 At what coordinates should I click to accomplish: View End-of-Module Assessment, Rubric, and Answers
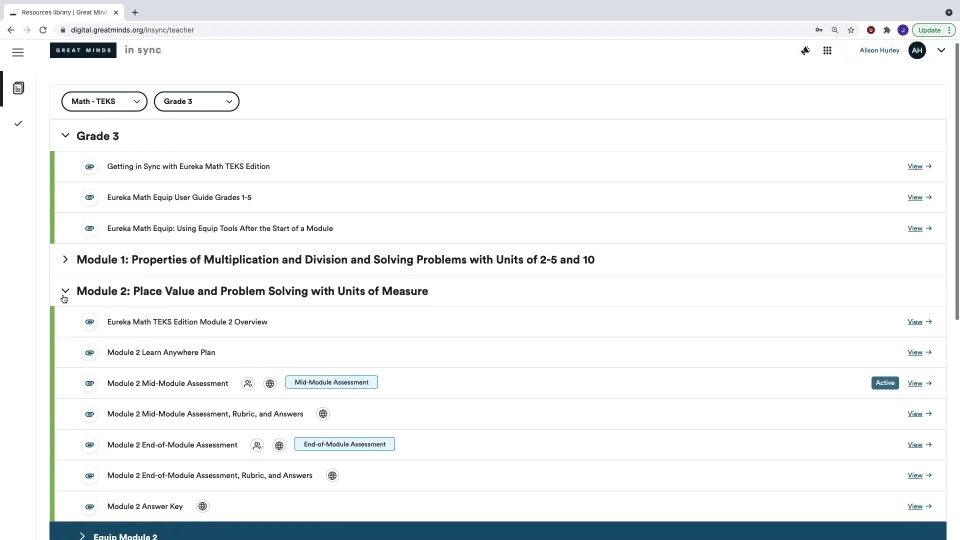tap(919, 476)
